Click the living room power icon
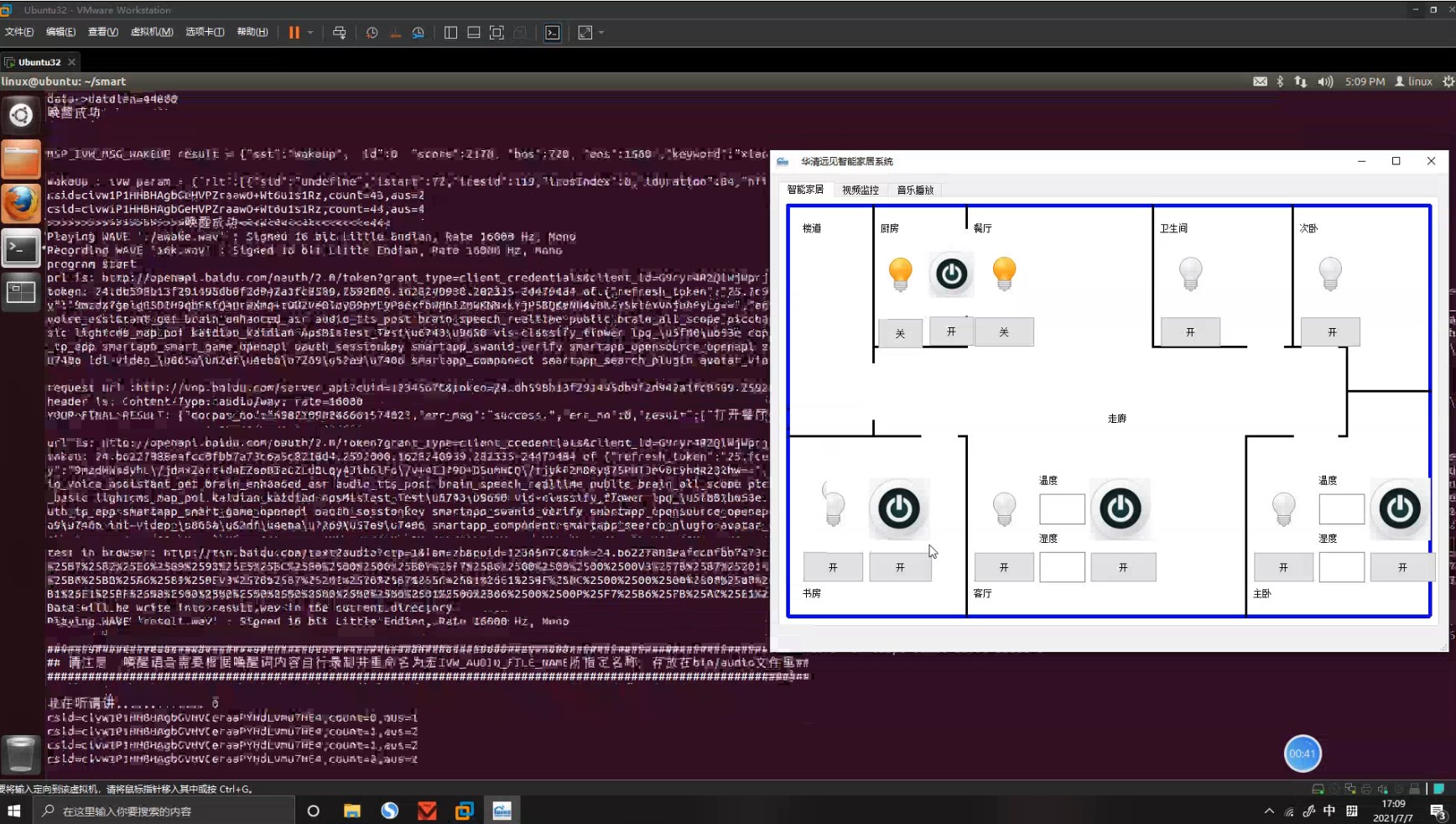The image size is (1456, 824). pos(1120,508)
